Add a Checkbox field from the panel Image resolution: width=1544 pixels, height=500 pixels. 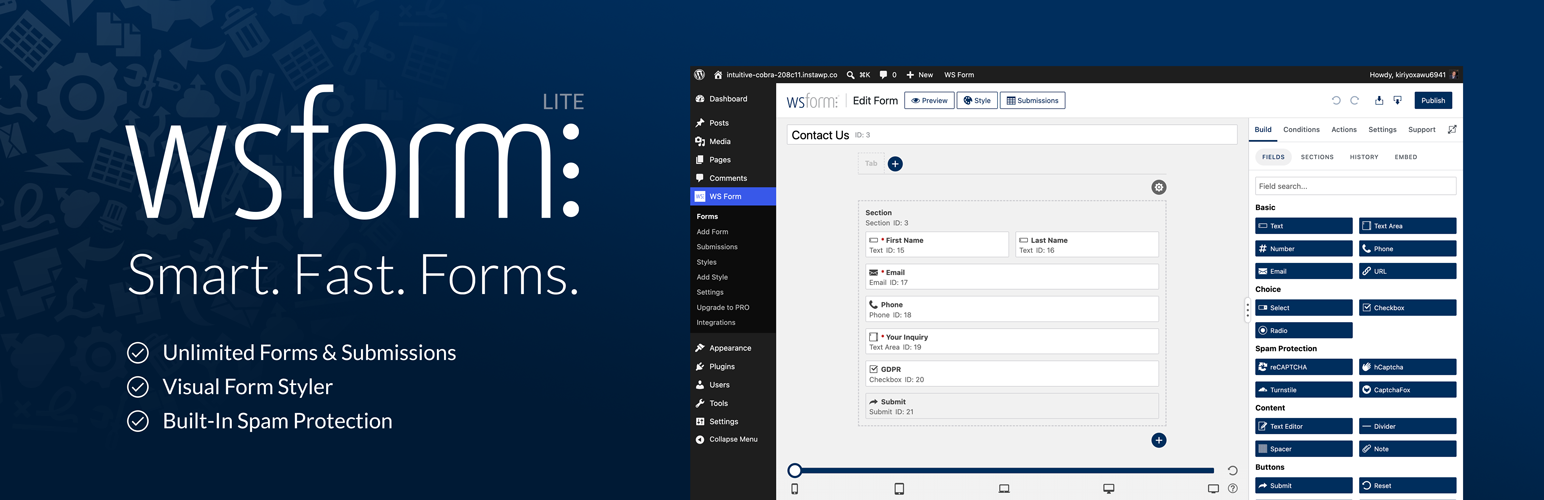point(1407,308)
